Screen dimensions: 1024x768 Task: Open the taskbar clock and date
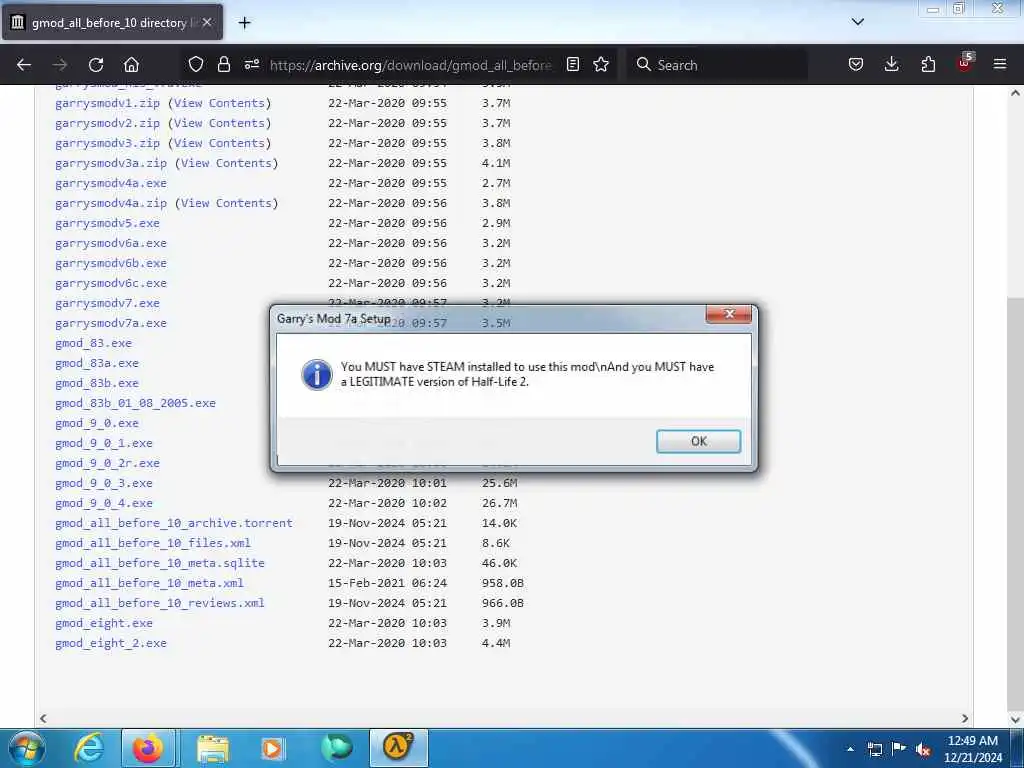(x=973, y=749)
